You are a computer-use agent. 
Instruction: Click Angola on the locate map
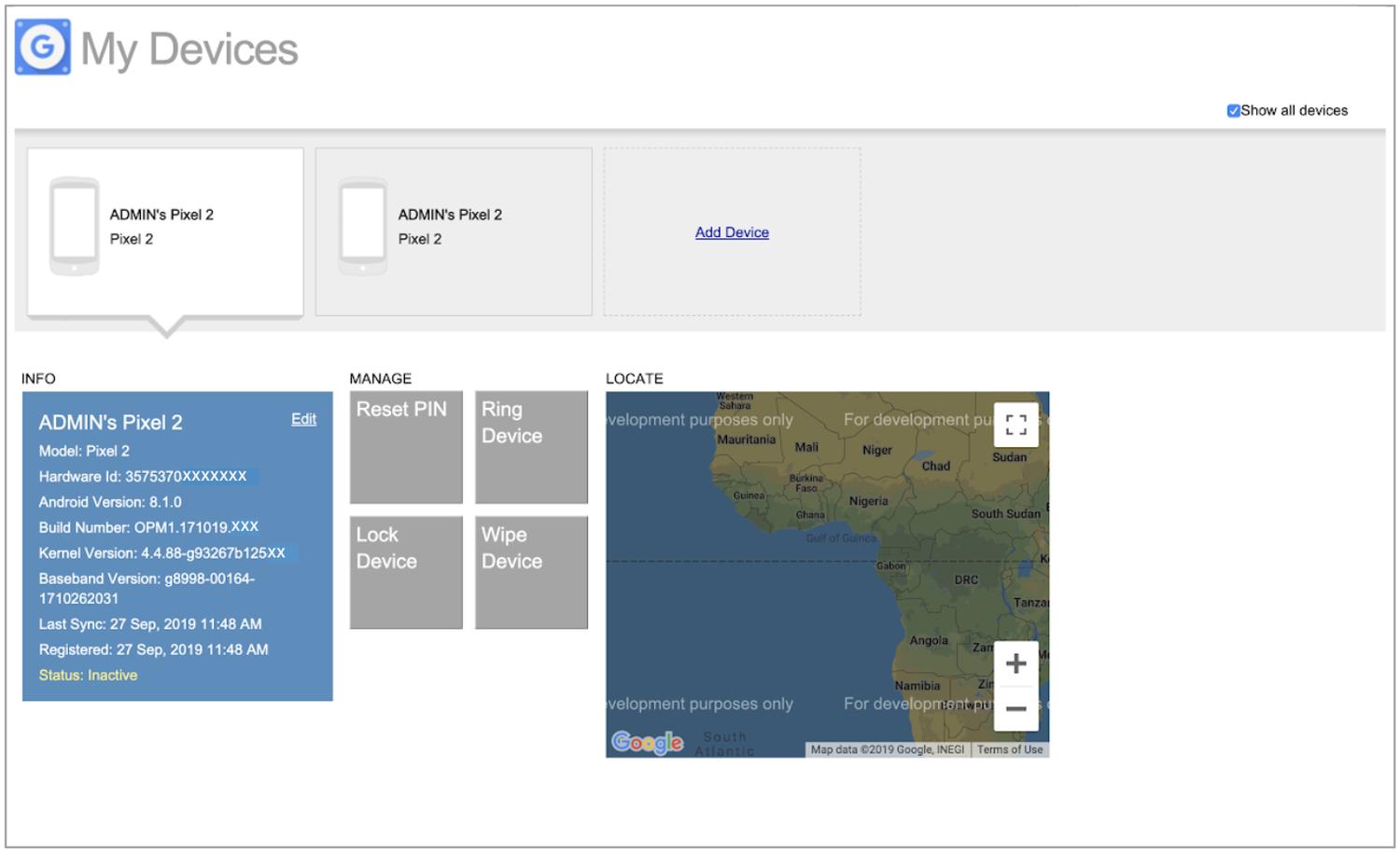(929, 640)
